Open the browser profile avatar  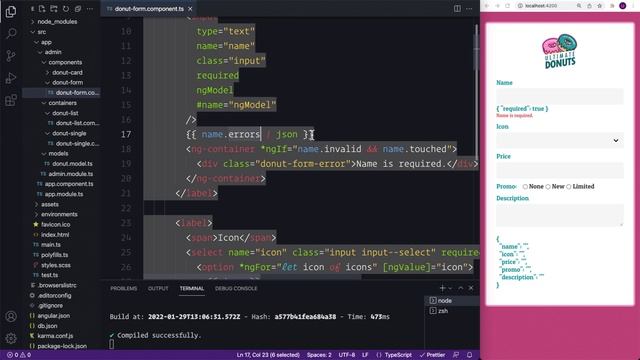pos(622,6)
